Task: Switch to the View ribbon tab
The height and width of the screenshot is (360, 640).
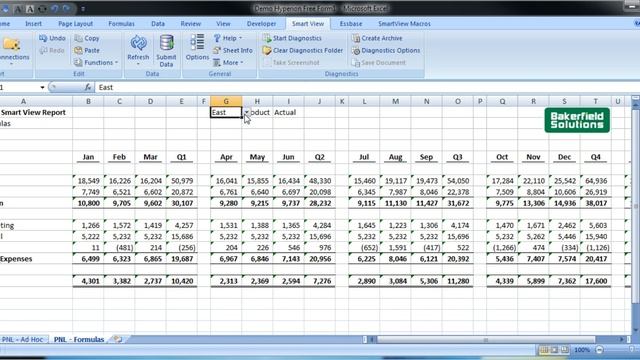Action: point(223,24)
